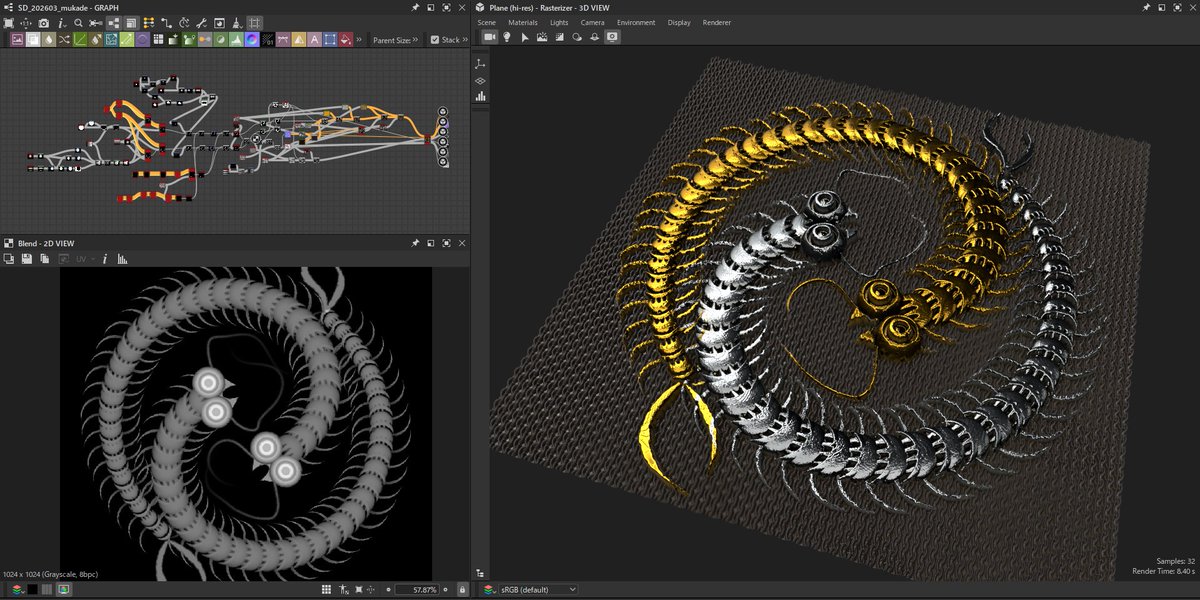The height and width of the screenshot is (600, 1200).
Task: Show image info in the 2D view toolbar
Action: click(105, 259)
